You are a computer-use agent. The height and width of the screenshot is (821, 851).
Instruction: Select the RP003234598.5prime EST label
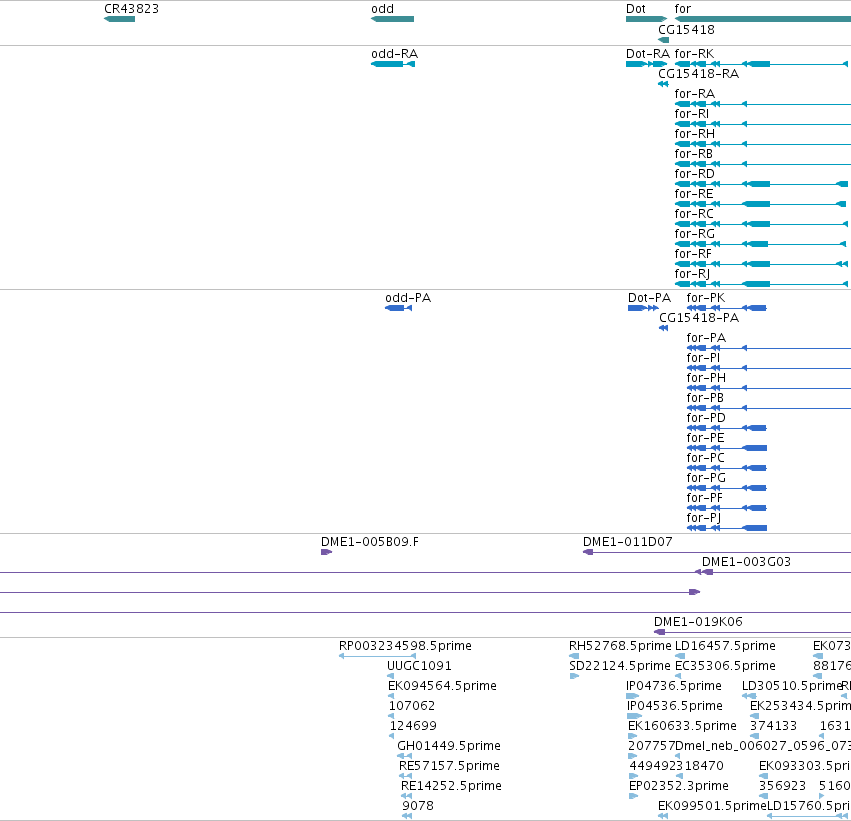click(405, 646)
